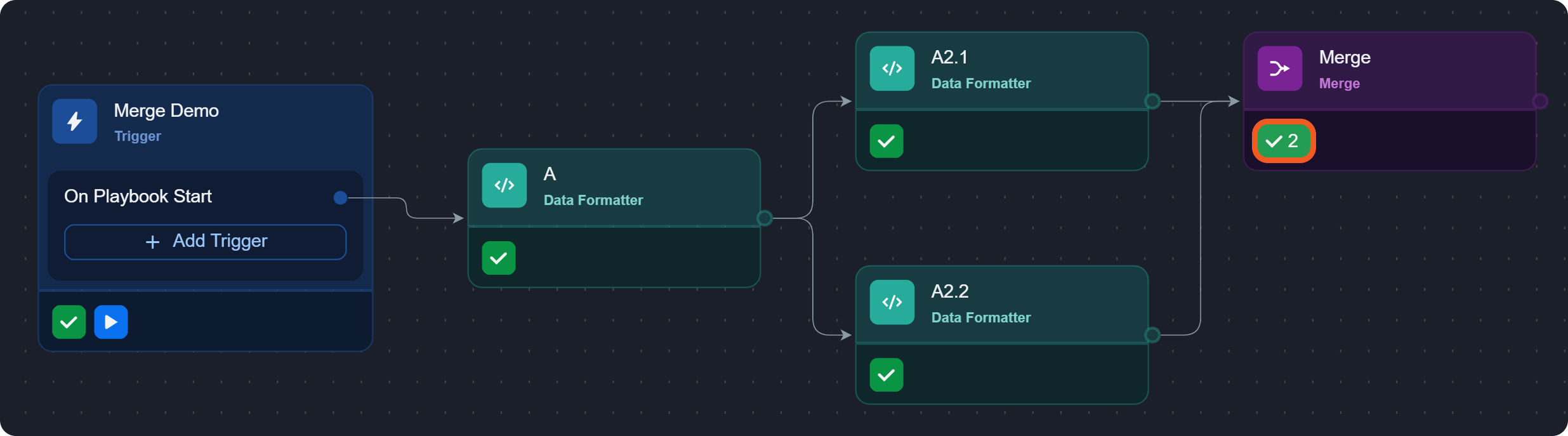The image size is (1568, 436).
Task: Click the A2.2 Data Formatter code icon
Action: coord(892,302)
